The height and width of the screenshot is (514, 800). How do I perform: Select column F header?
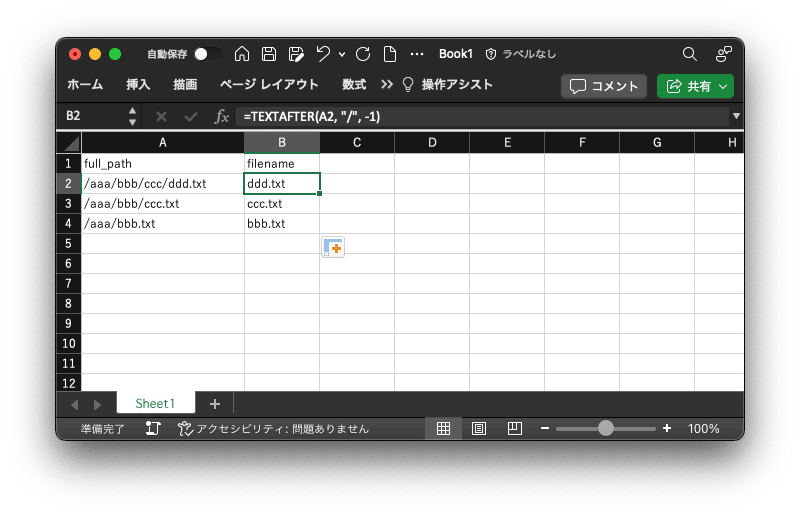[x=582, y=143]
